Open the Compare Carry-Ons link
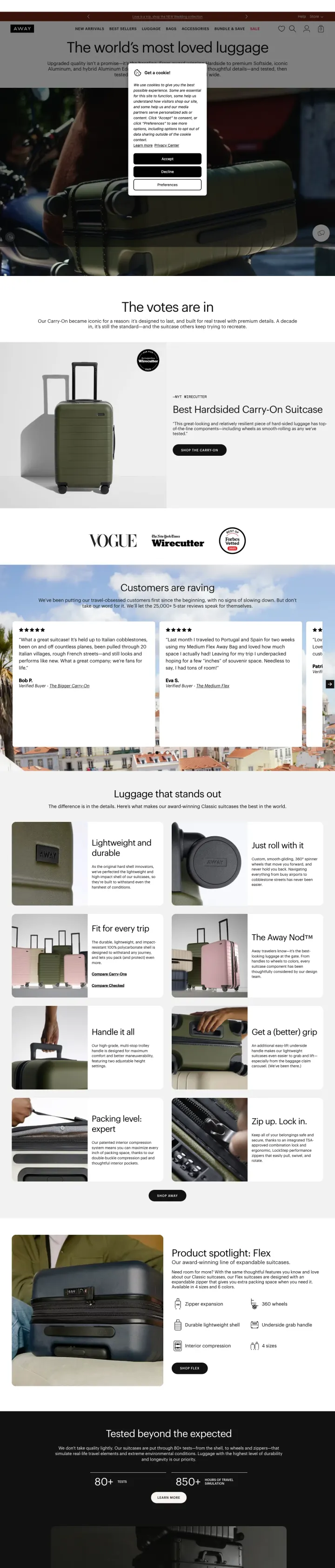This screenshot has height=1568, width=335. point(109,974)
